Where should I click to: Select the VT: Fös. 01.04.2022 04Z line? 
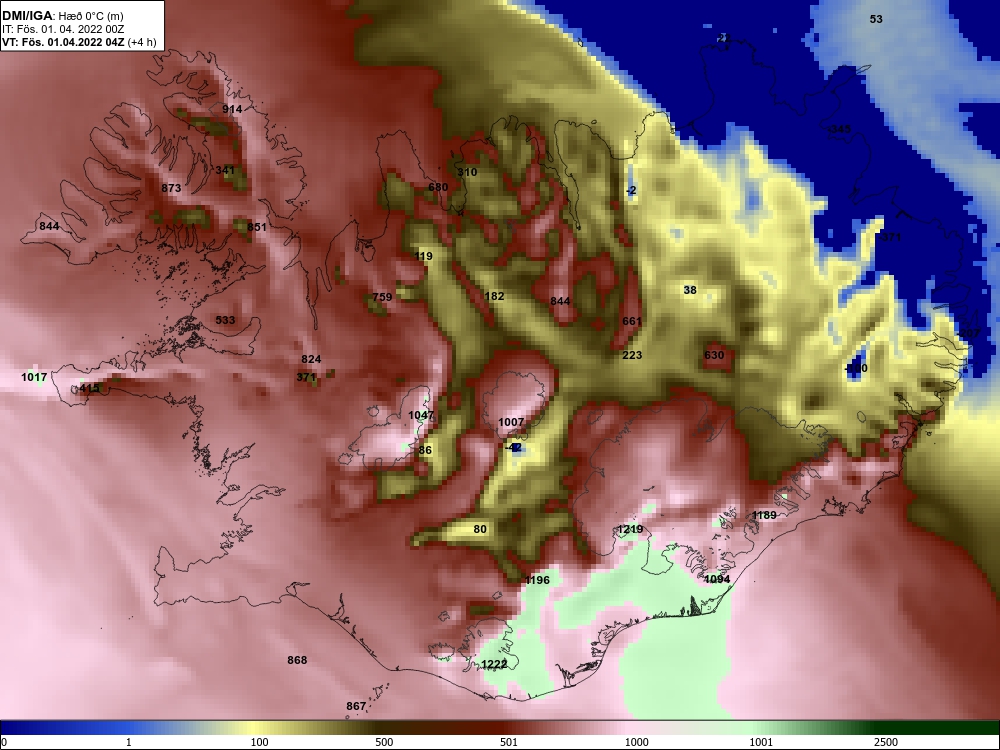79,42
